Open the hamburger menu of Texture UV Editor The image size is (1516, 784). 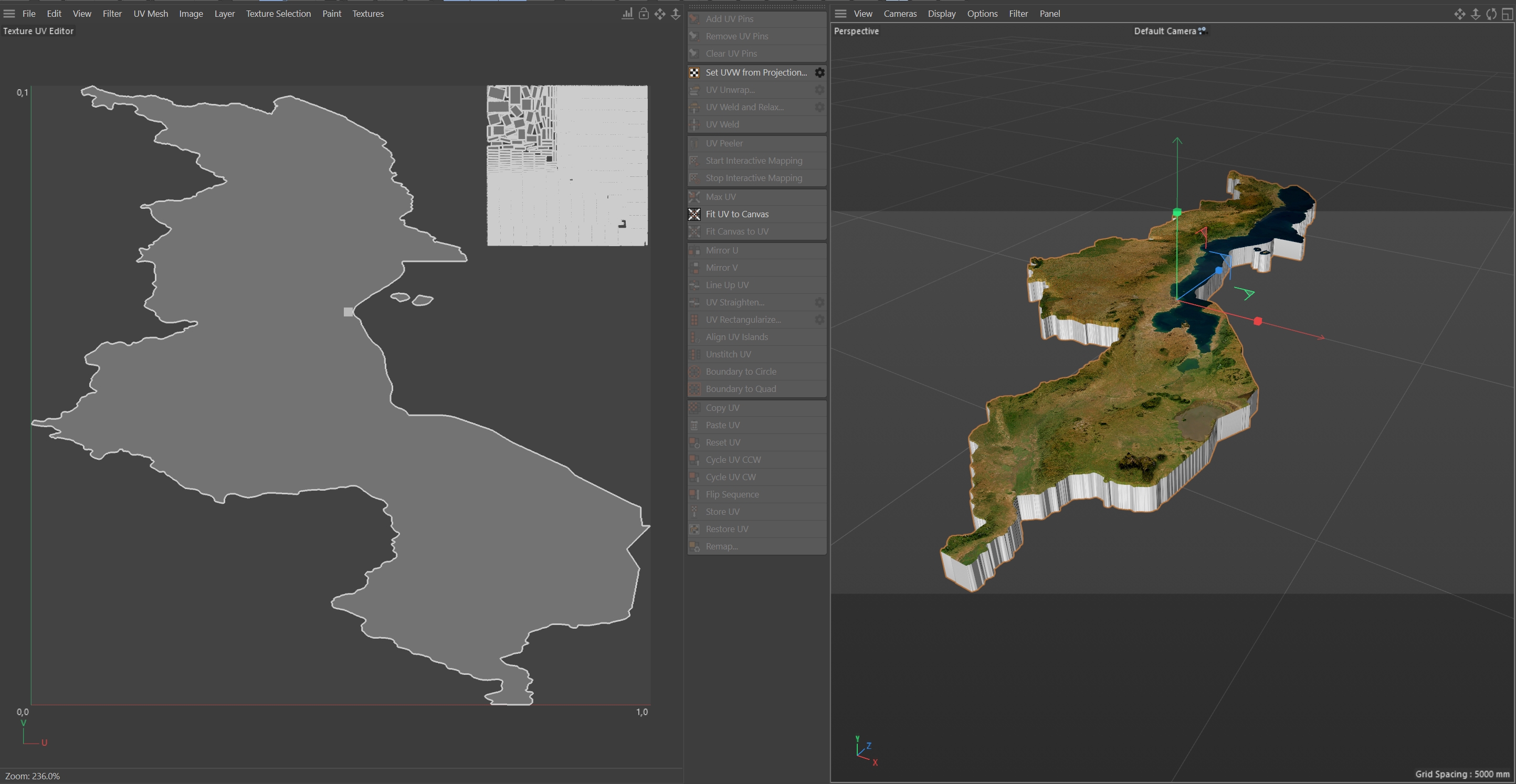(x=9, y=14)
